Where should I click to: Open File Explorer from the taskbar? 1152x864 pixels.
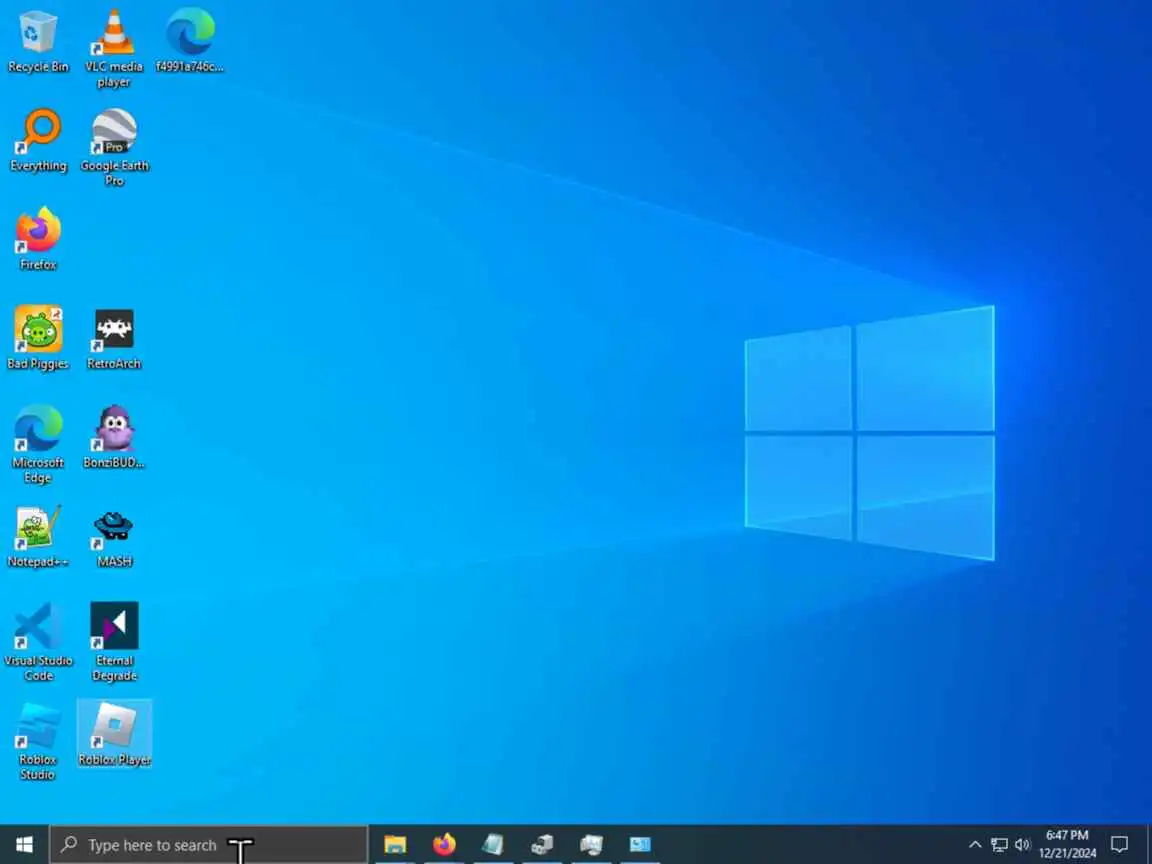click(395, 845)
